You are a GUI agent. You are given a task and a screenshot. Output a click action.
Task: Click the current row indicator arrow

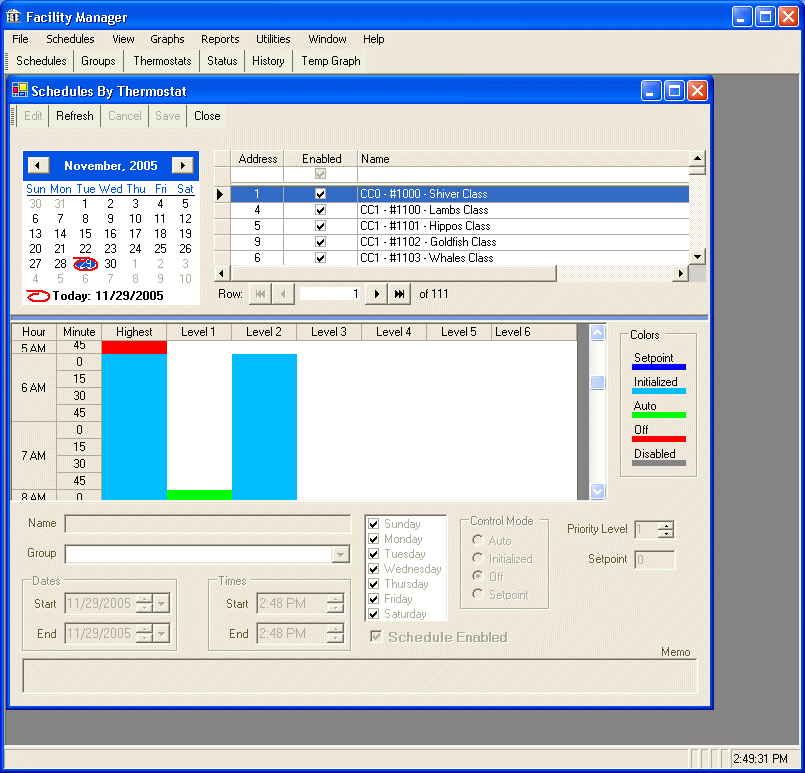221,194
